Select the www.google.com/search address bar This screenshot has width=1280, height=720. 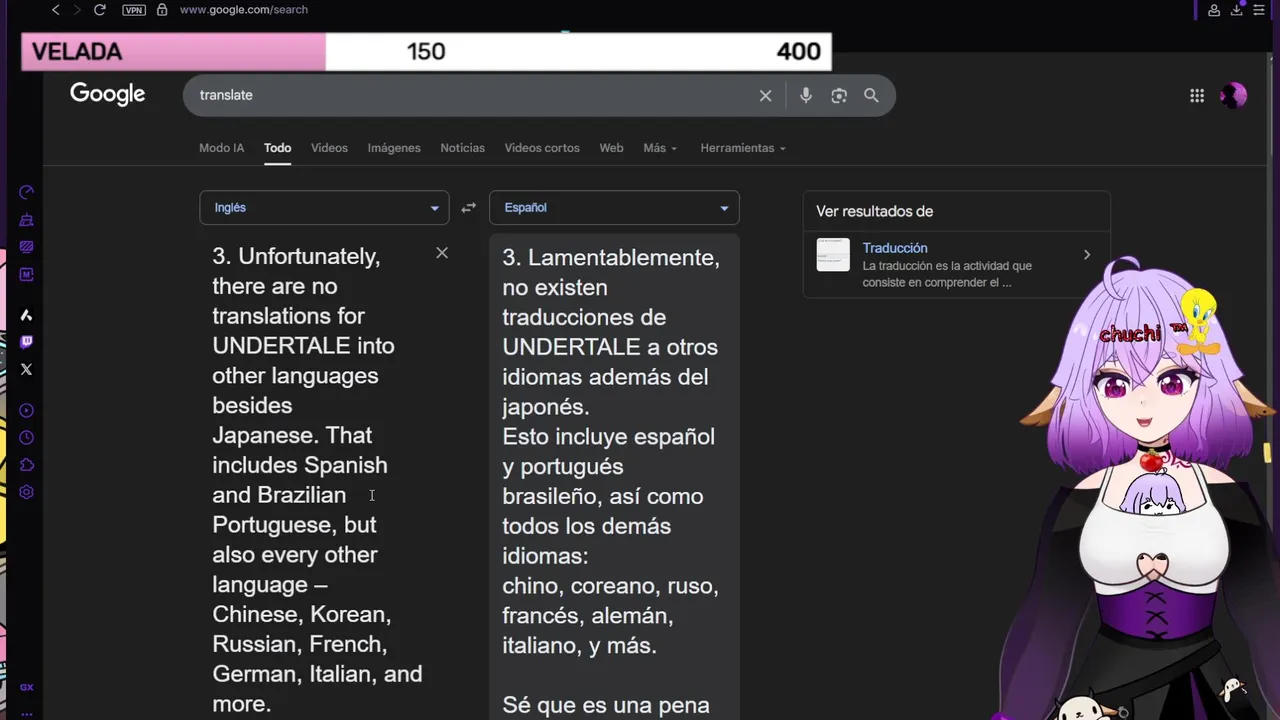tap(244, 10)
